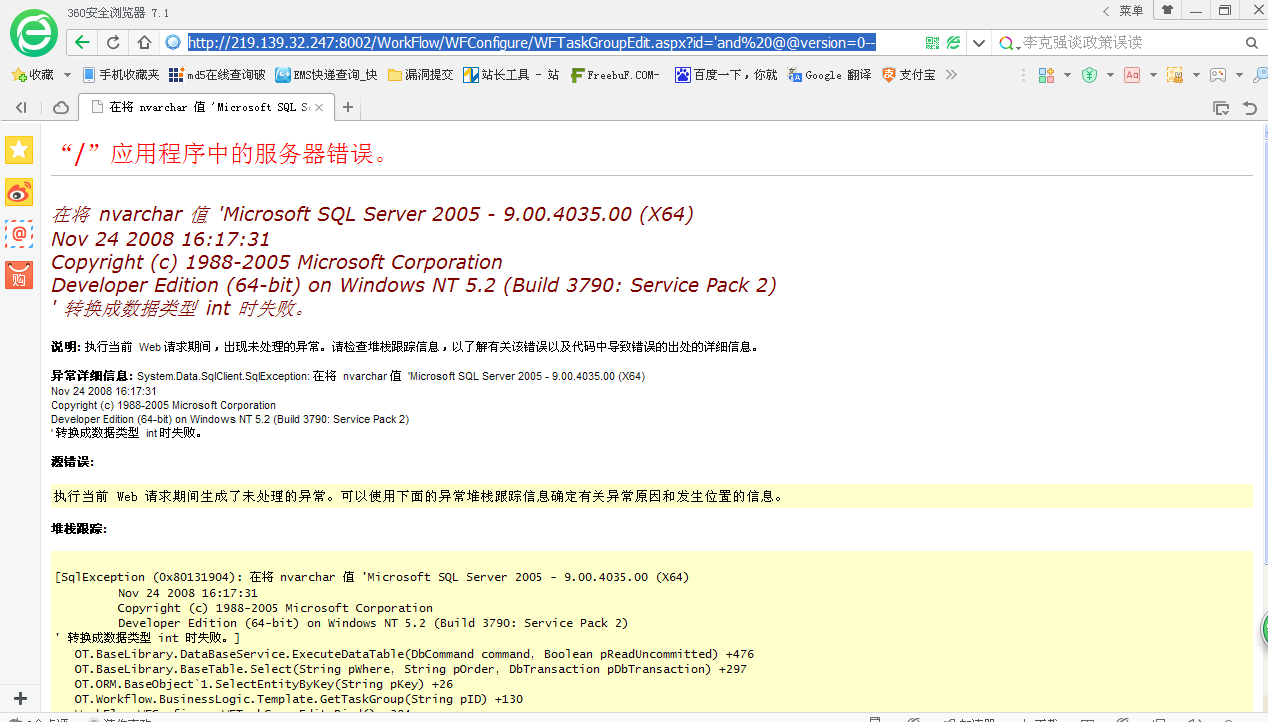Reload the page with the refresh icon
The height and width of the screenshot is (722, 1268).
(113, 42)
